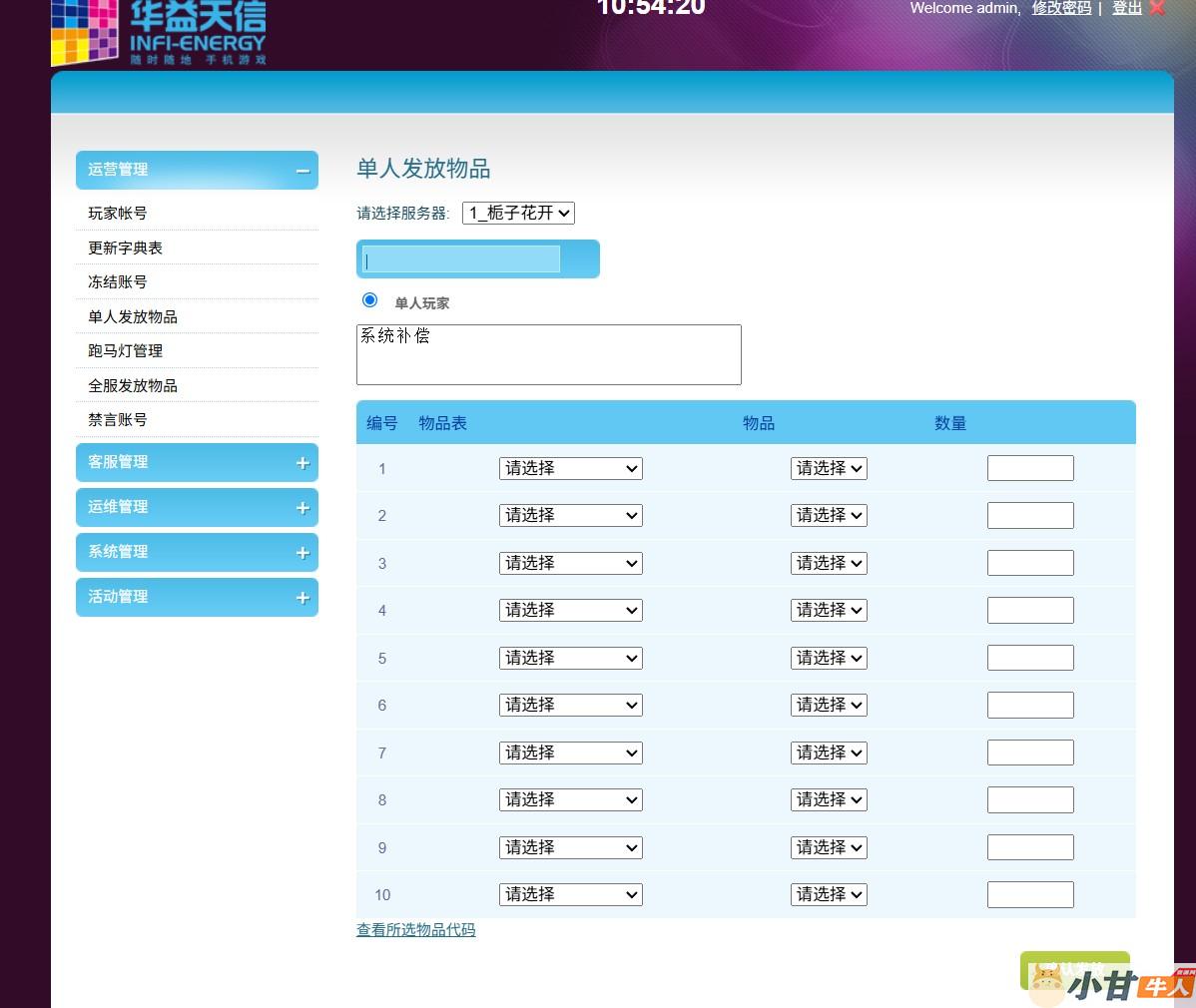The width and height of the screenshot is (1196, 1008).
Task: Click the 系统补偿 message text area
Action: click(548, 354)
